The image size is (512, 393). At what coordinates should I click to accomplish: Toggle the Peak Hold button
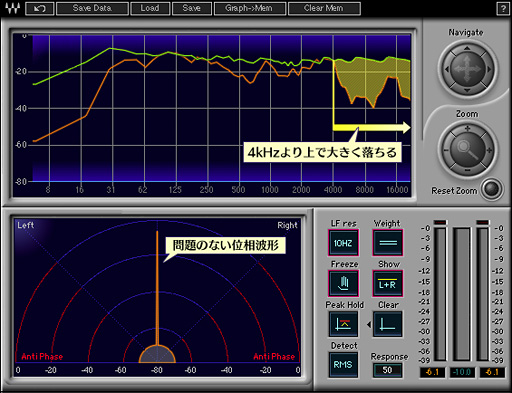point(343,324)
